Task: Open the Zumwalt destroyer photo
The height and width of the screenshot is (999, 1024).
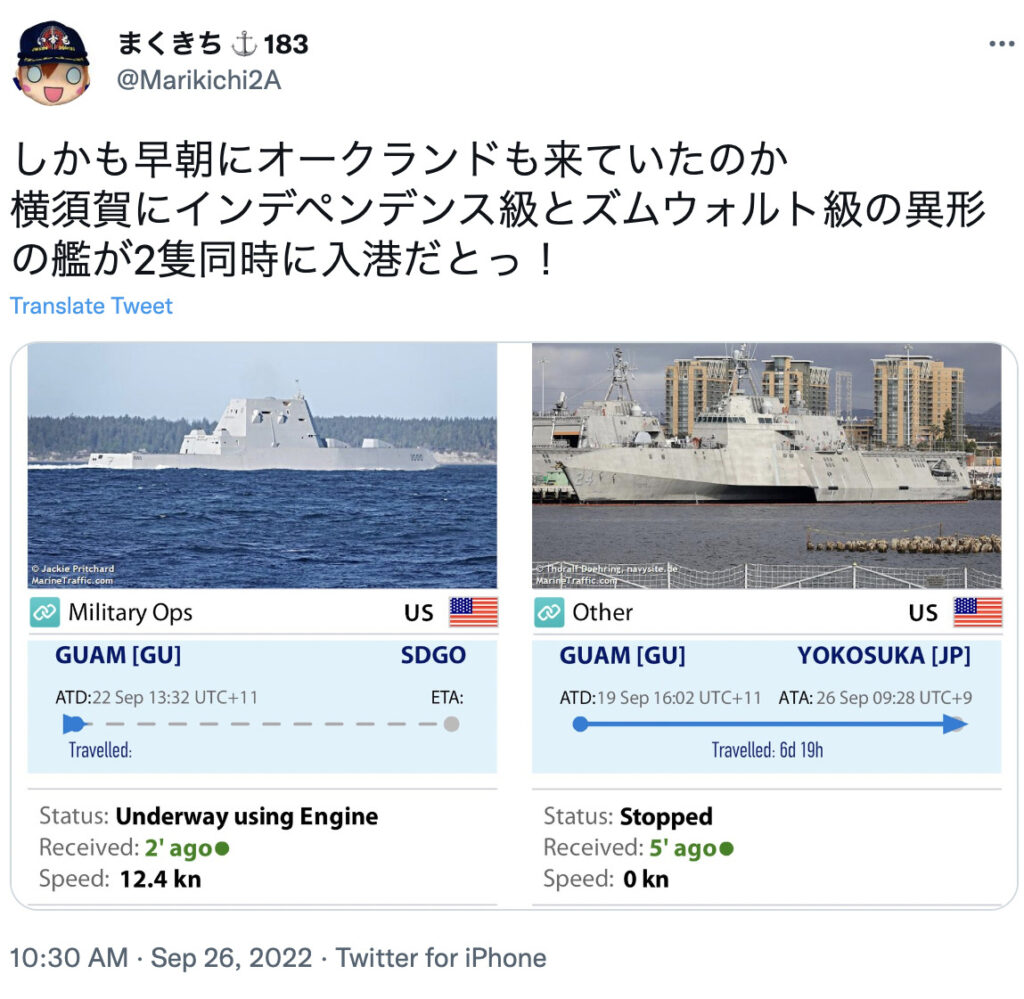Action: (x=262, y=466)
